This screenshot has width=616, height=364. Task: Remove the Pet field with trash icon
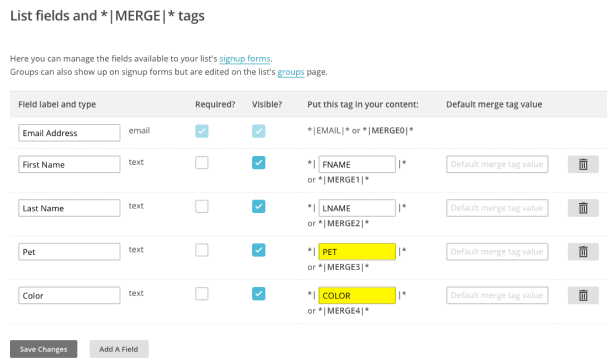point(583,251)
